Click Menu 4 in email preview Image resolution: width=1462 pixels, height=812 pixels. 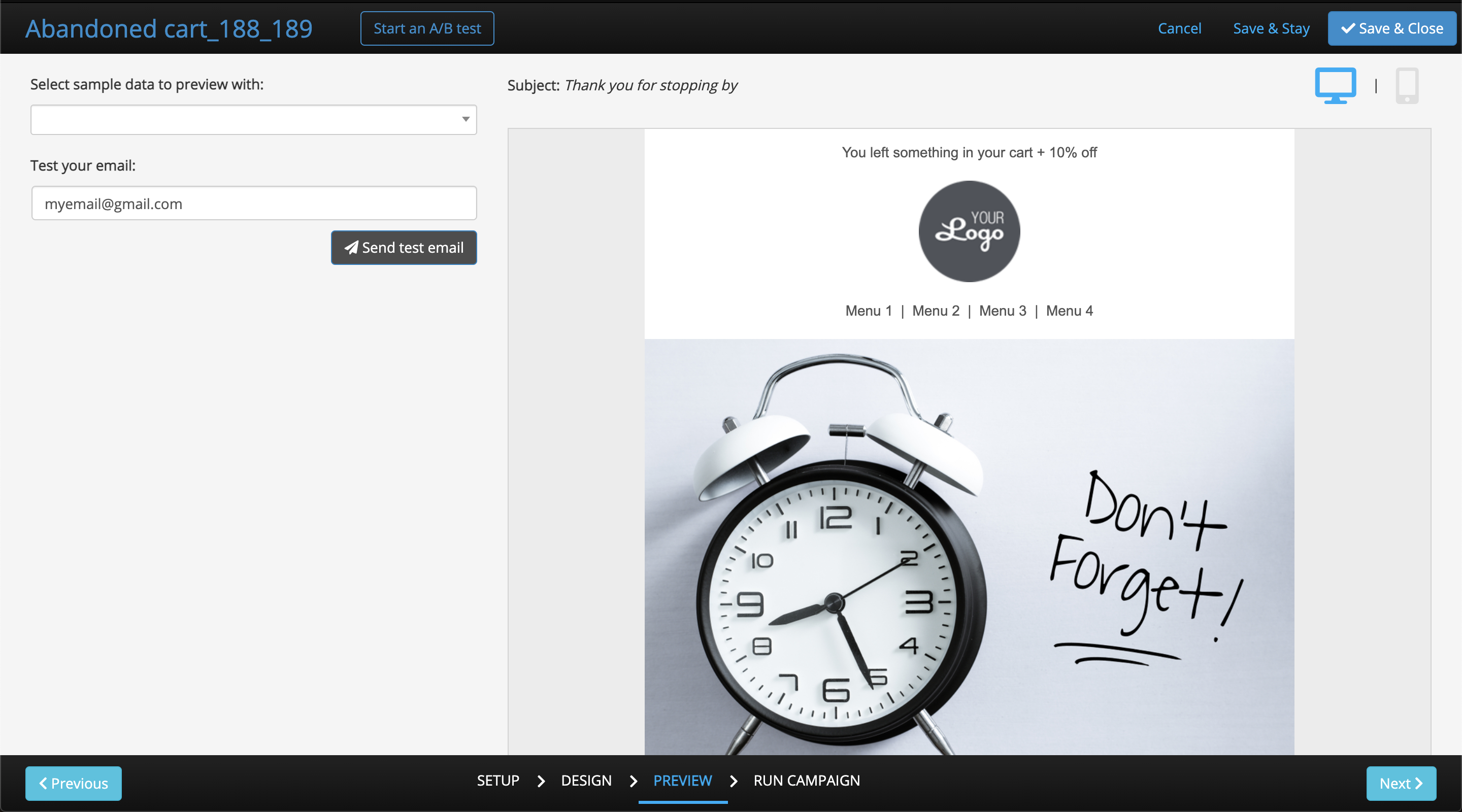click(x=1069, y=311)
